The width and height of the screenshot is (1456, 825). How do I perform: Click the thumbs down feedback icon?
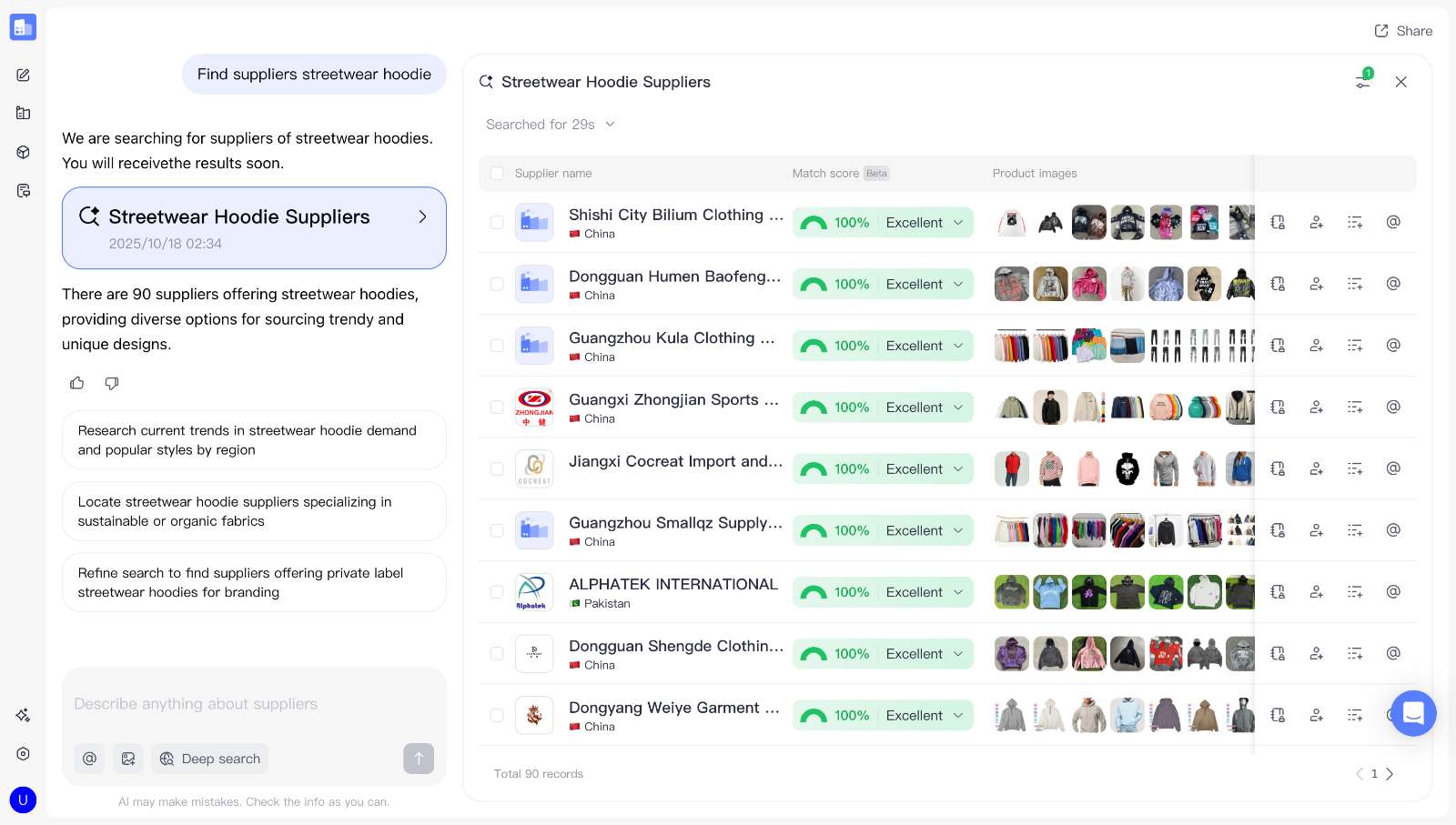112,383
